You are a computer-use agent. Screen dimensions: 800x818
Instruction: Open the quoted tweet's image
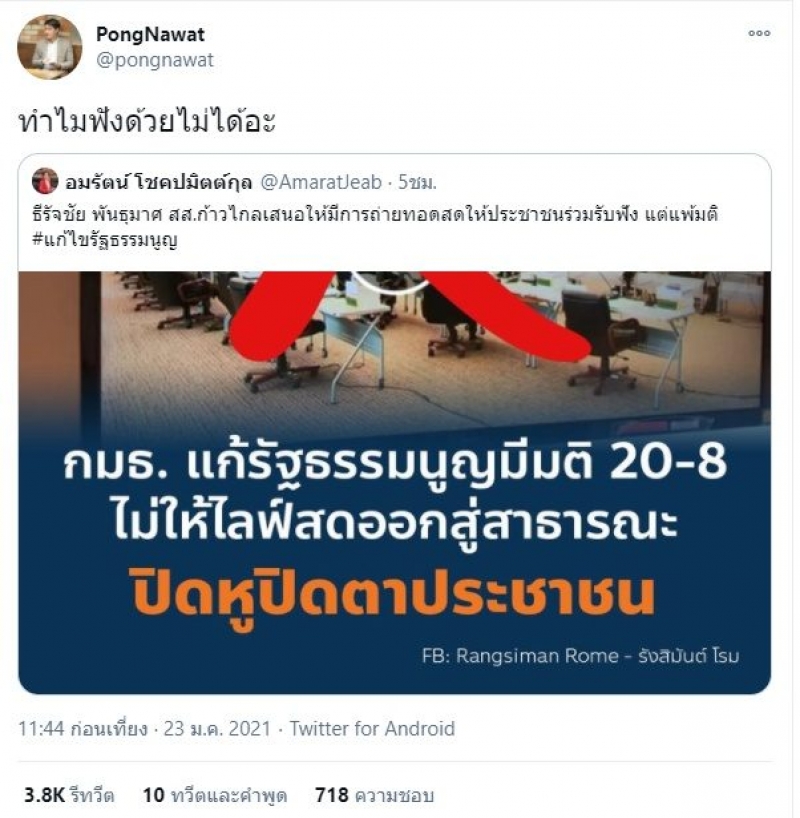pyautogui.click(x=395, y=483)
